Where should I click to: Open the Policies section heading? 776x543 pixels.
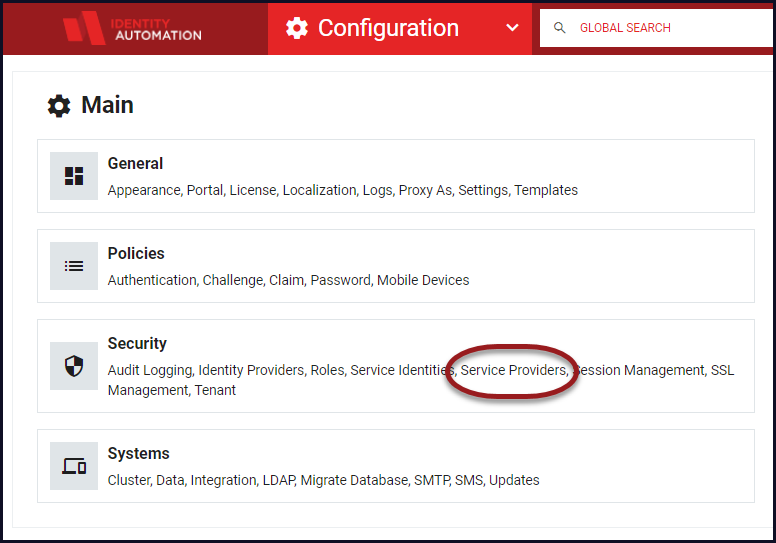[136, 253]
